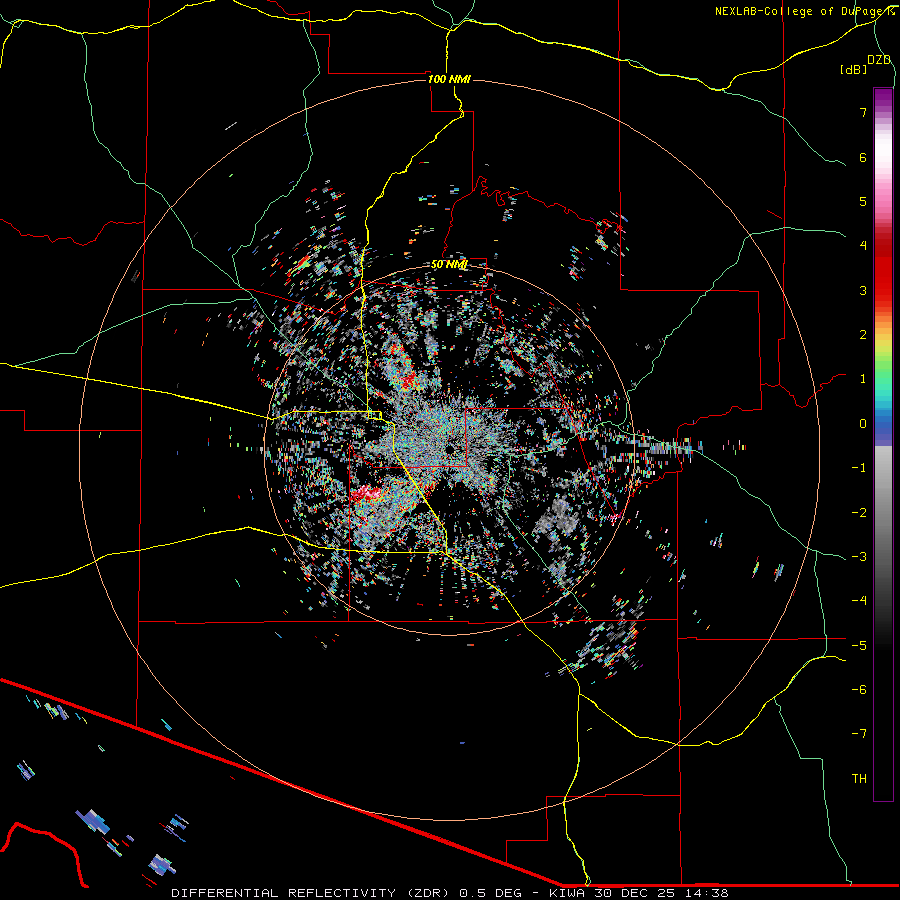The width and height of the screenshot is (900, 900).
Task: Click the "30 DEC 25 14:38" timestamp
Action: tap(664, 893)
